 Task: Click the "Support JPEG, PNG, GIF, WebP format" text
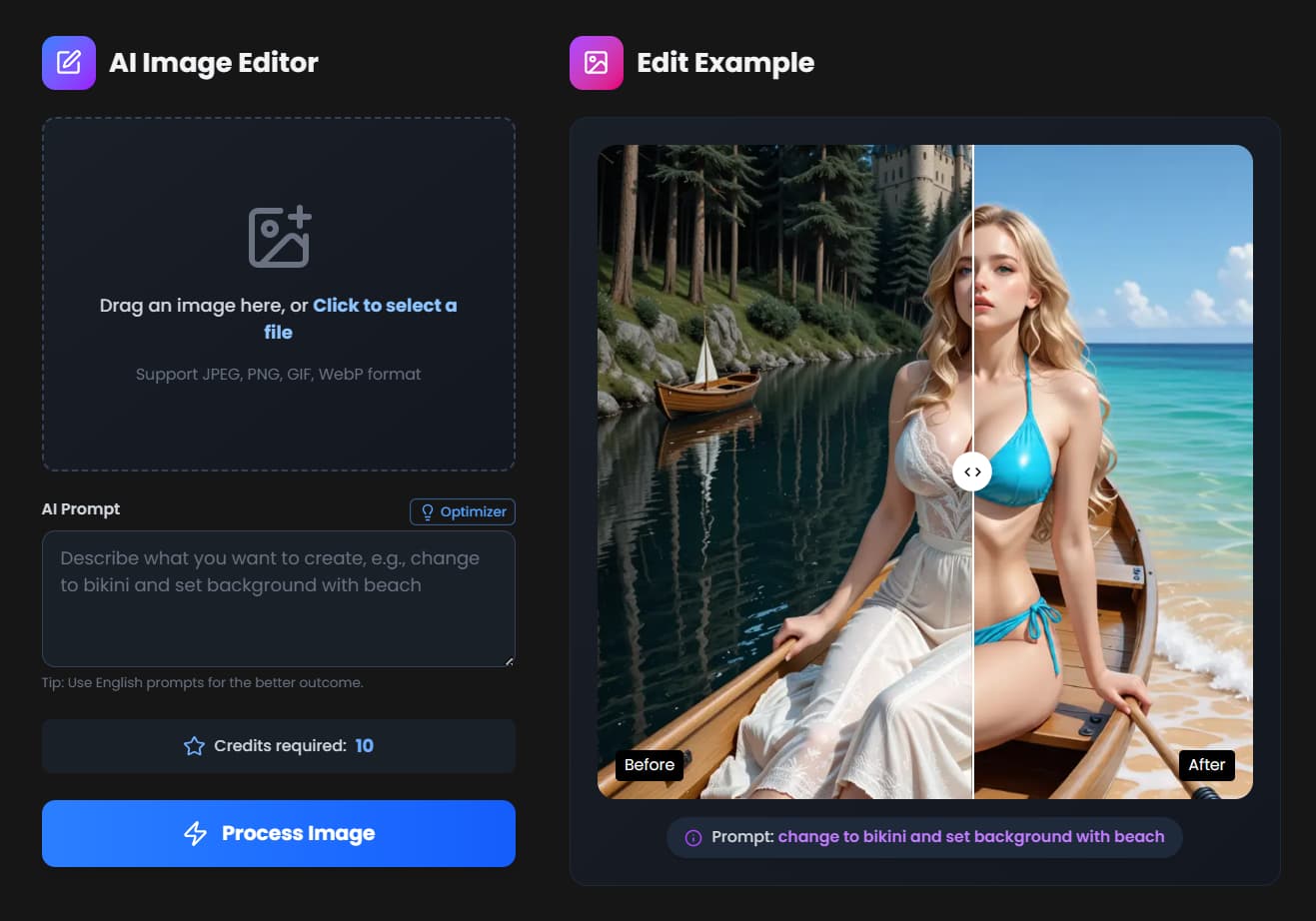278,375
